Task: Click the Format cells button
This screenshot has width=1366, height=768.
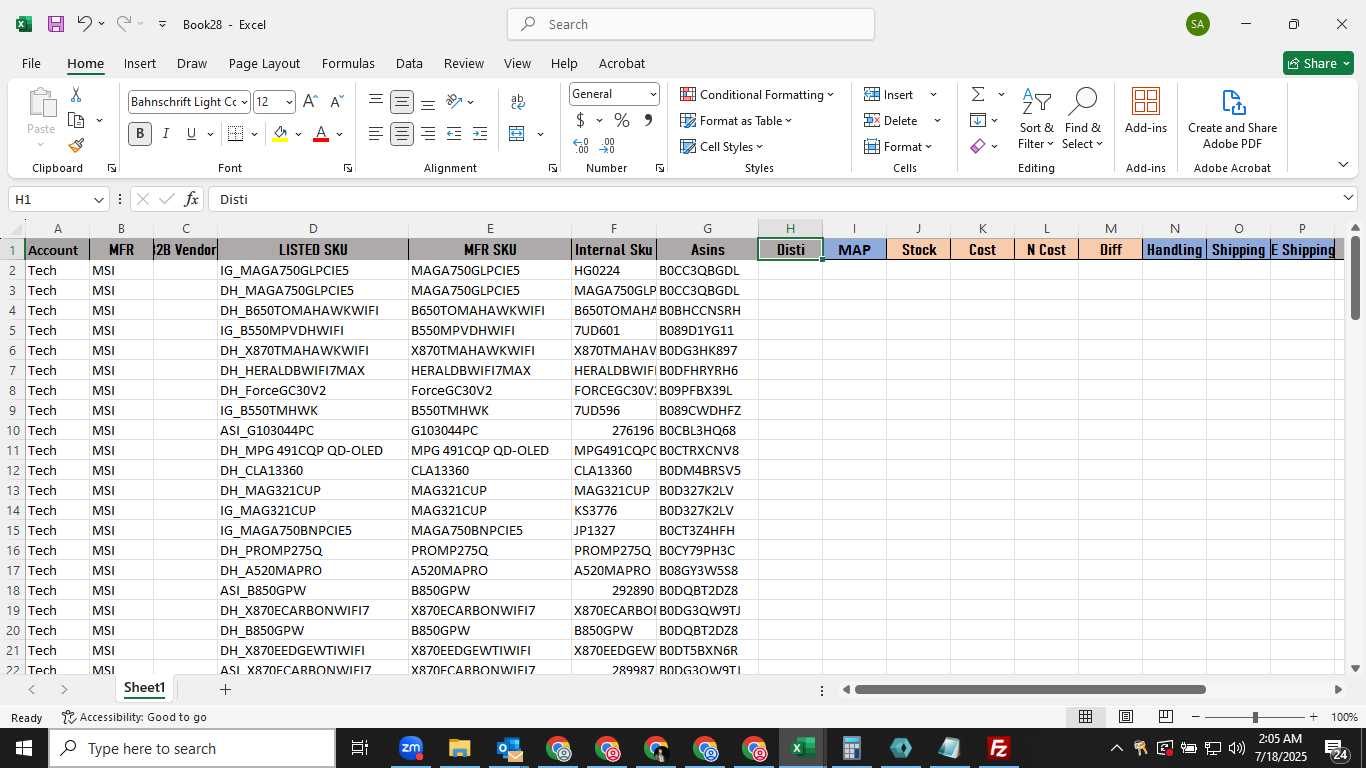Action: 898,146
